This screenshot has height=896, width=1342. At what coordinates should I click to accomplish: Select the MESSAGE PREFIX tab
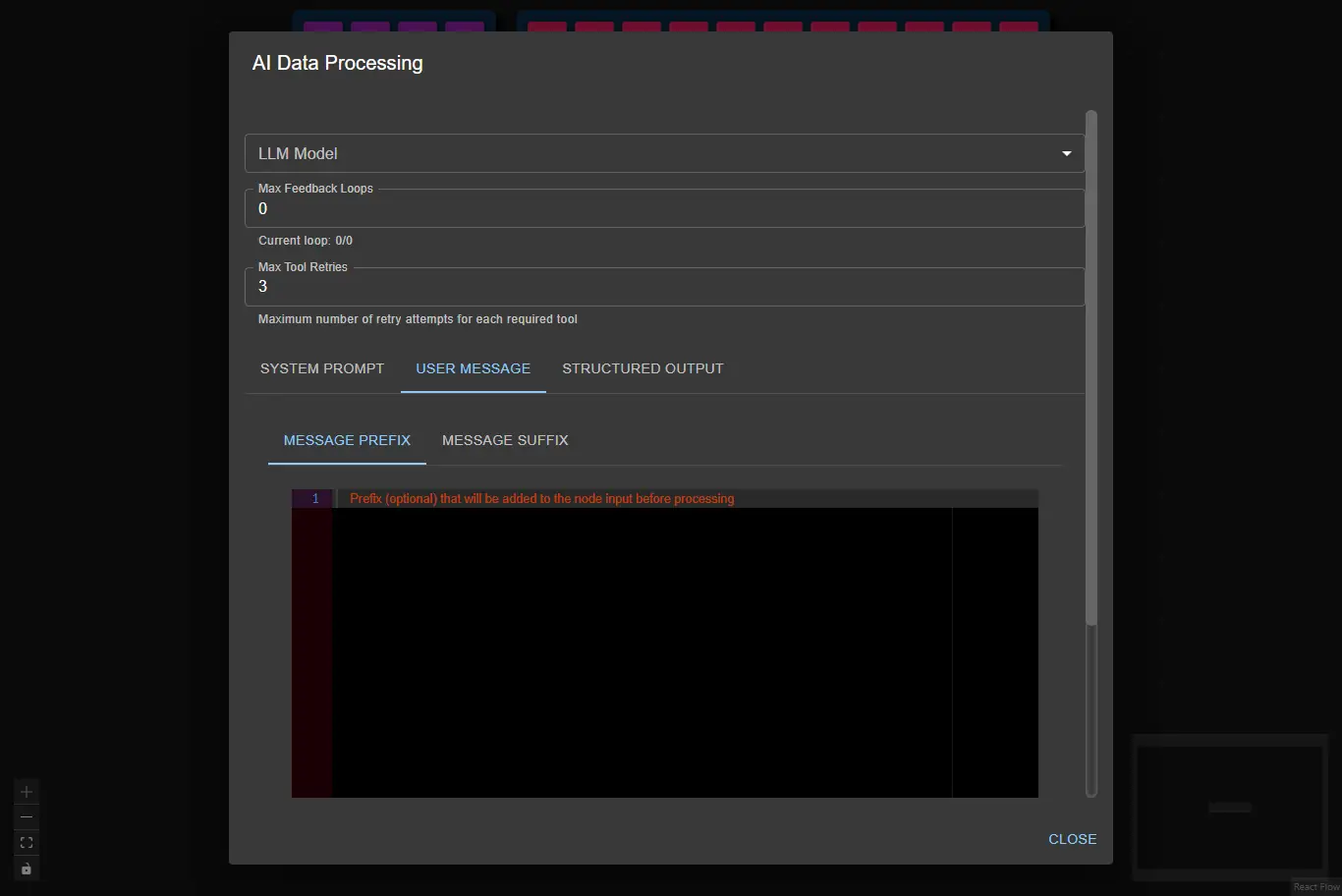[x=347, y=440]
